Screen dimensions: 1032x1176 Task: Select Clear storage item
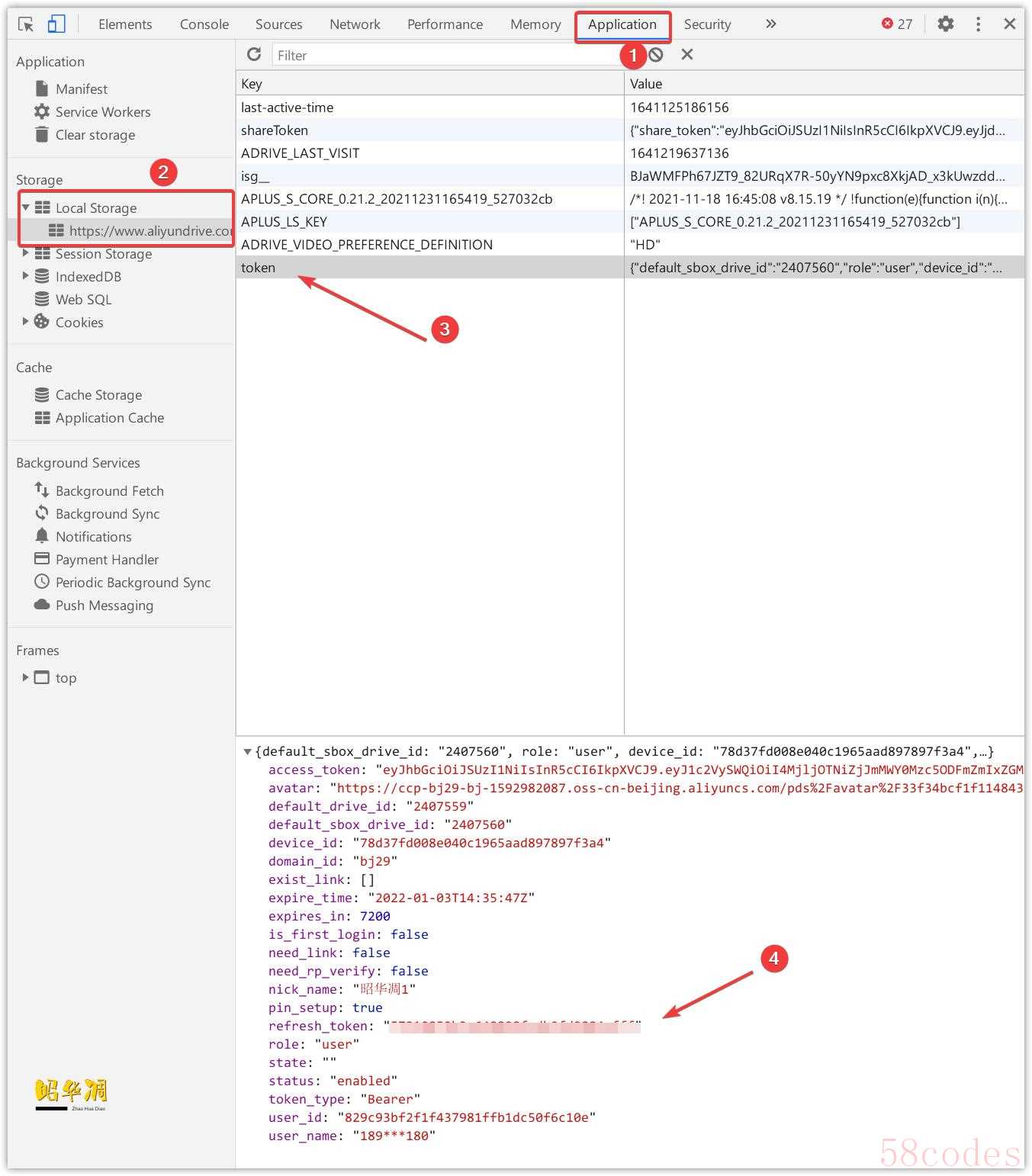click(95, 135)
